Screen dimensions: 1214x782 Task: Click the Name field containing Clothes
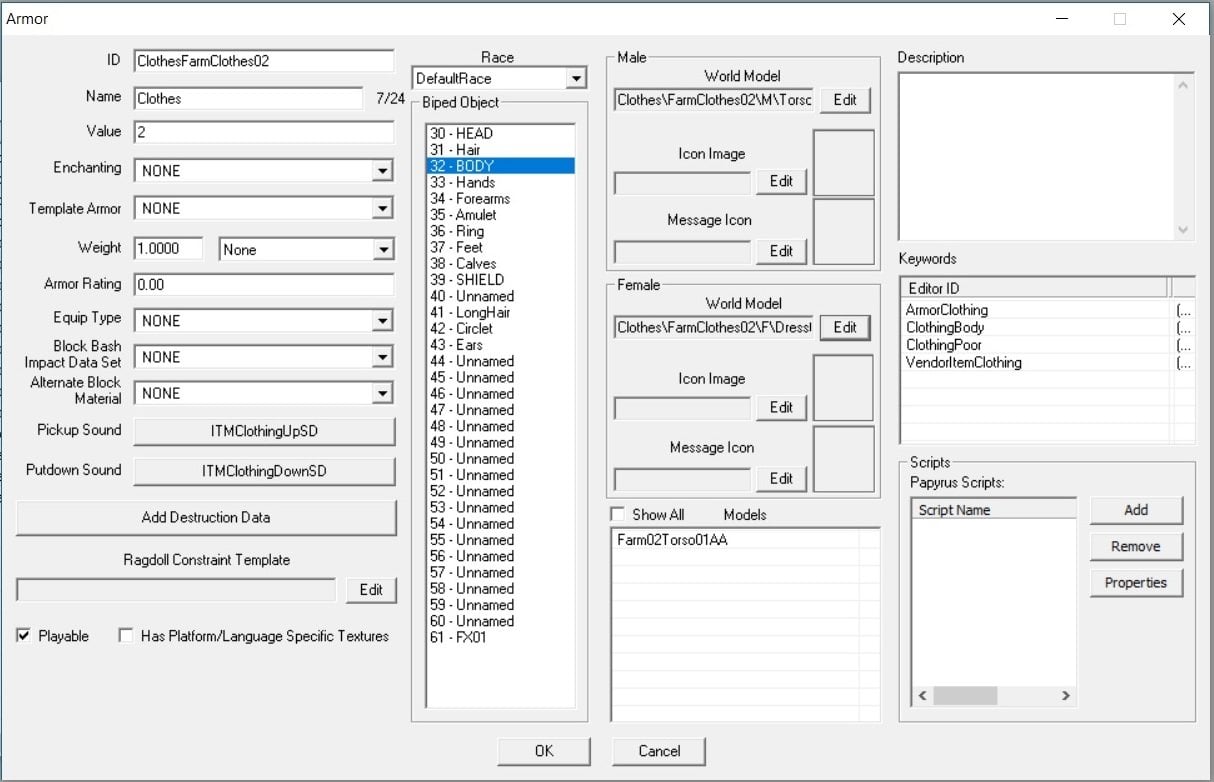click(248, 98)
